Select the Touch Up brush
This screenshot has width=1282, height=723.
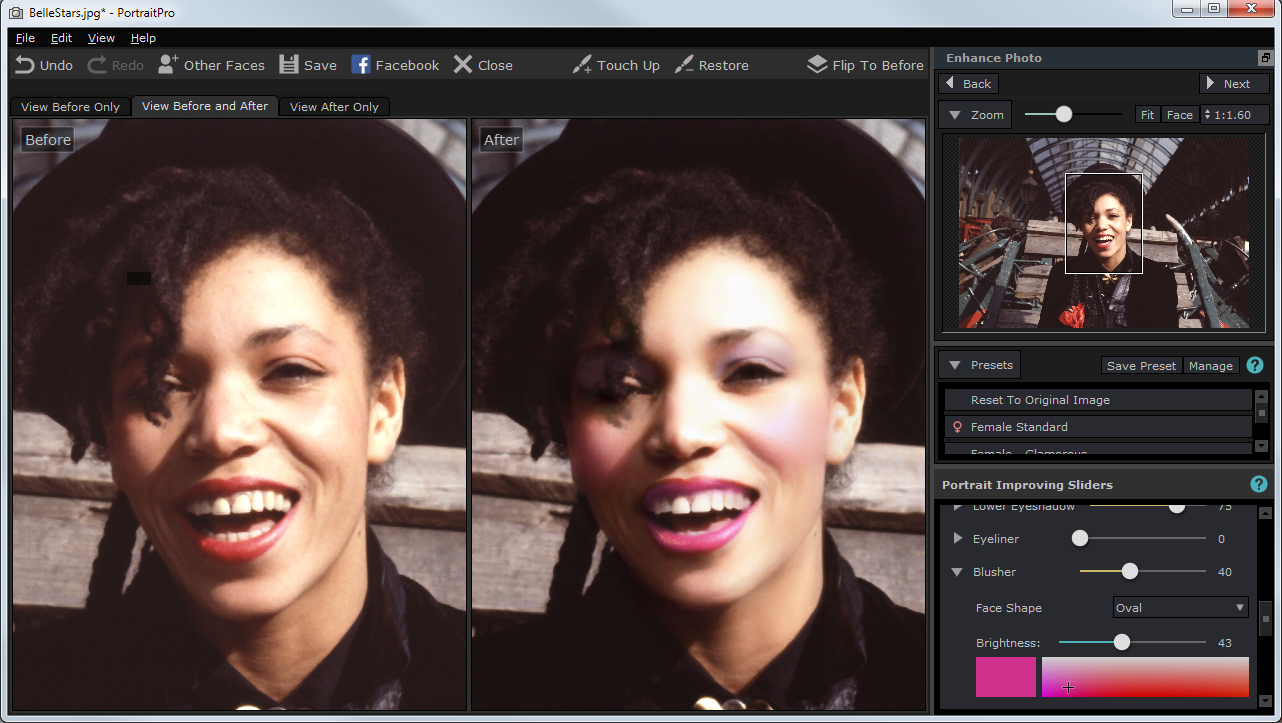click(616, 65)
